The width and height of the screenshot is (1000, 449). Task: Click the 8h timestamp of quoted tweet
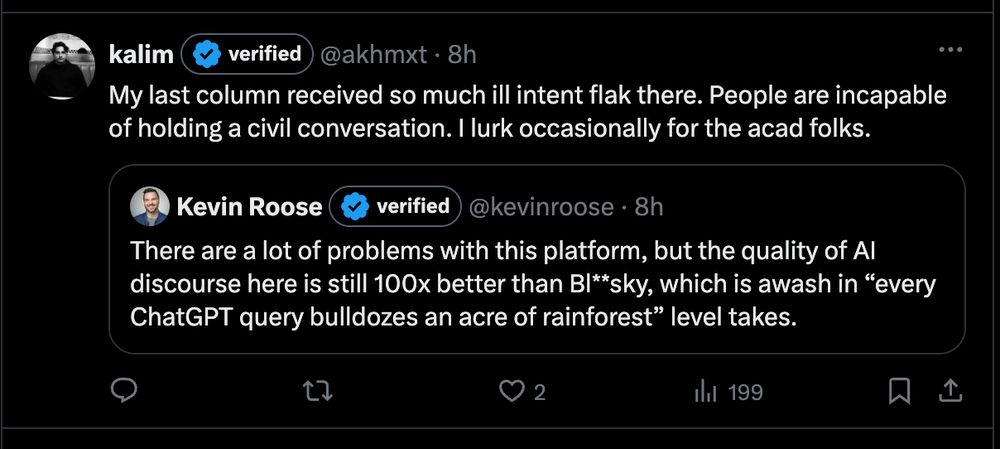click(649, 207)
